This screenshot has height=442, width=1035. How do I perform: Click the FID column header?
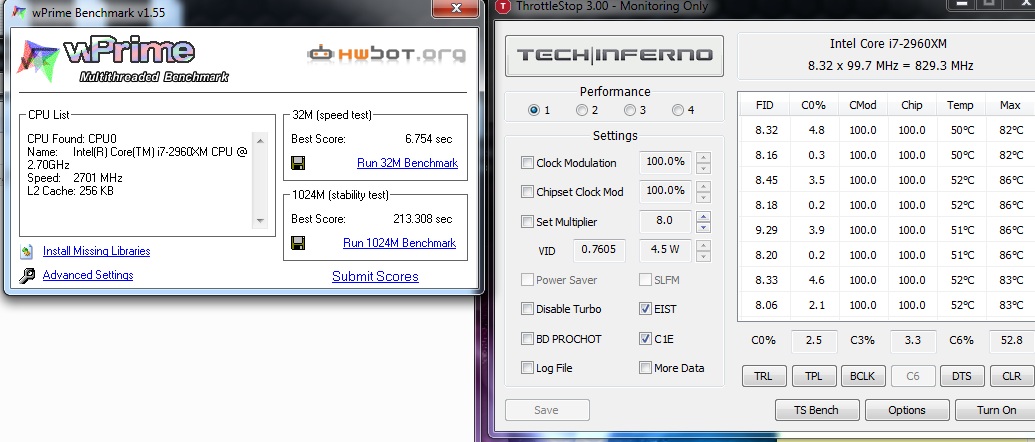tap(764, 106)
